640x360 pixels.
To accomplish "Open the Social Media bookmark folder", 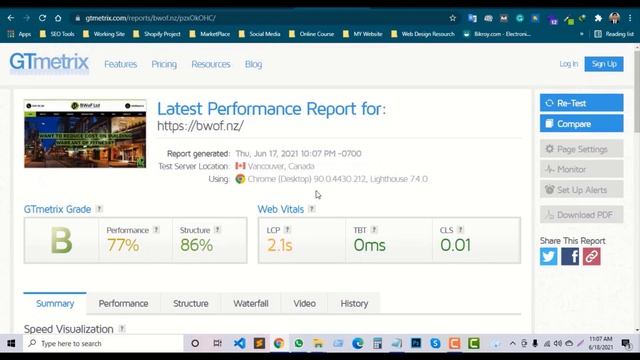I will [x=260, y=34].
